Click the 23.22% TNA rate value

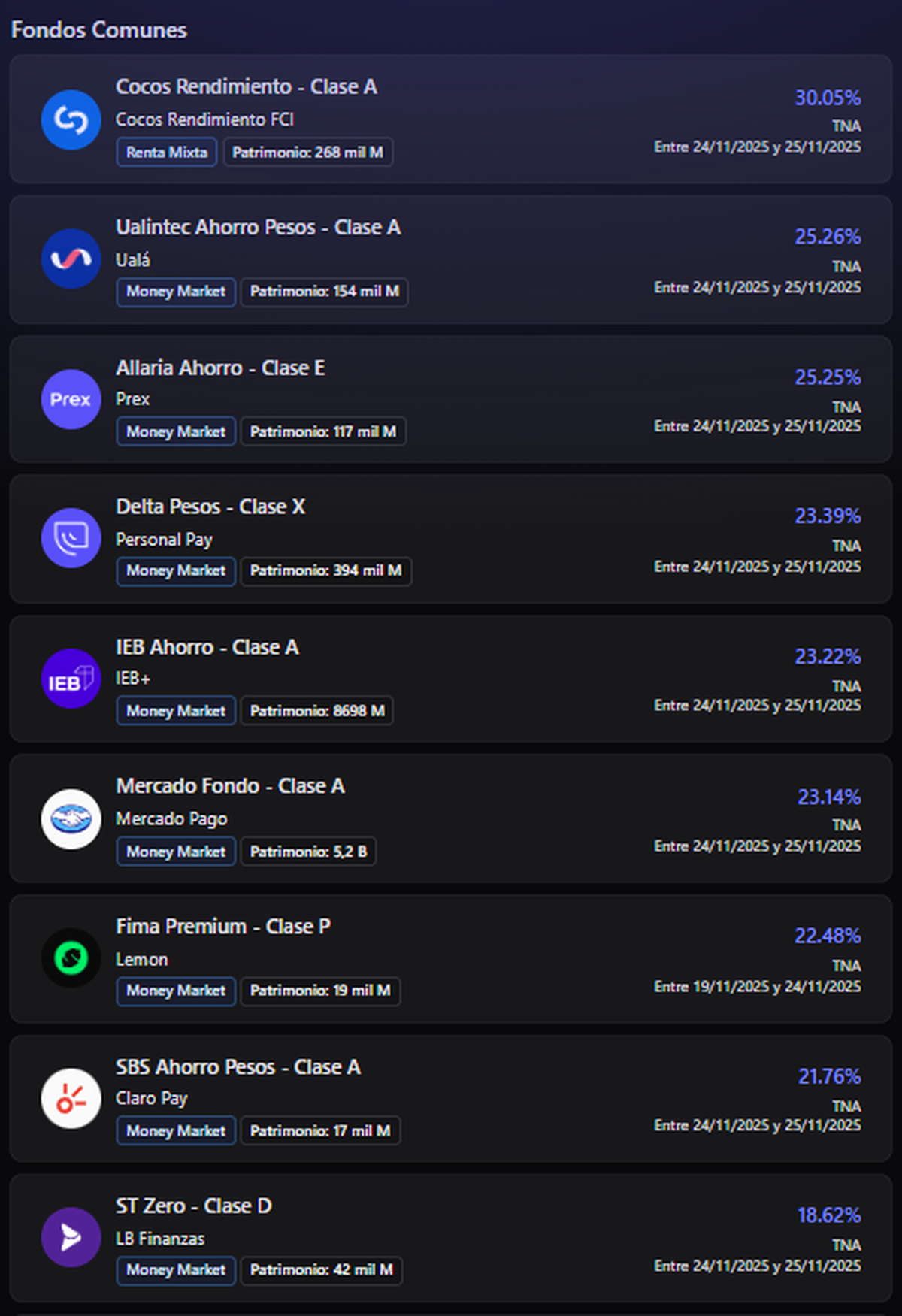(x=828, y=657)
